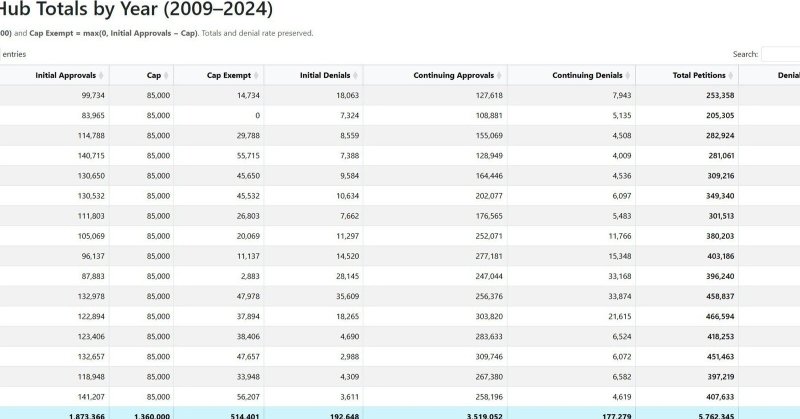
Task: Click the Initial Approvals header label
Action: coord(65,76)
